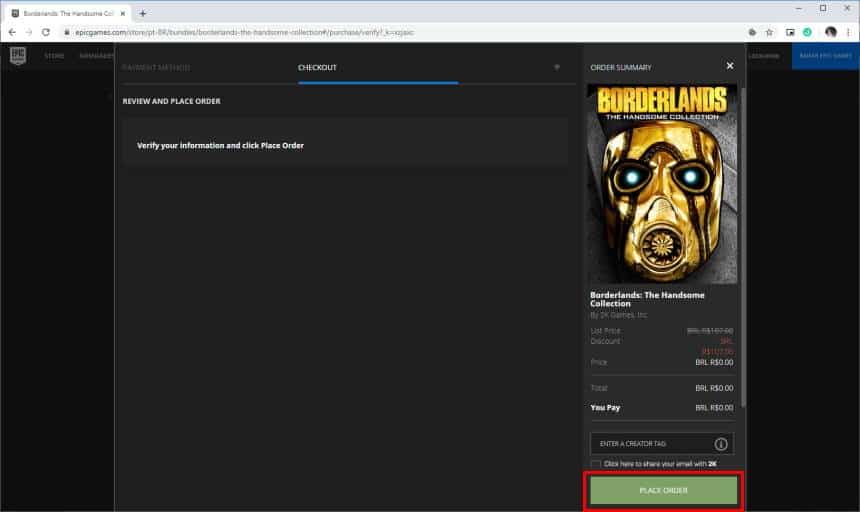Open the green round extension icon
This screenshot has height=512, width=860.
coord(807,32)
